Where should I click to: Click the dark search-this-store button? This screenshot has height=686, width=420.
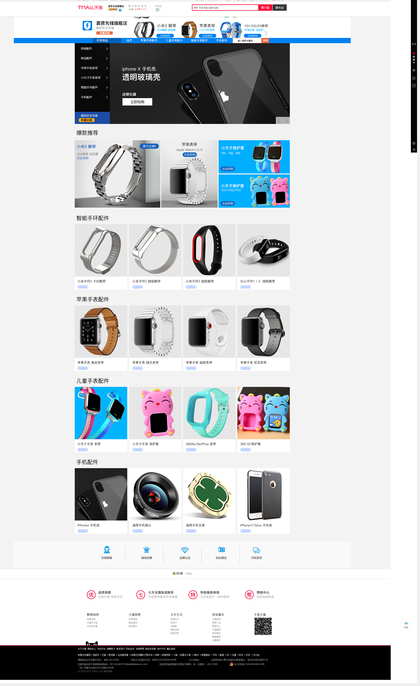click(x=280, y=7)
